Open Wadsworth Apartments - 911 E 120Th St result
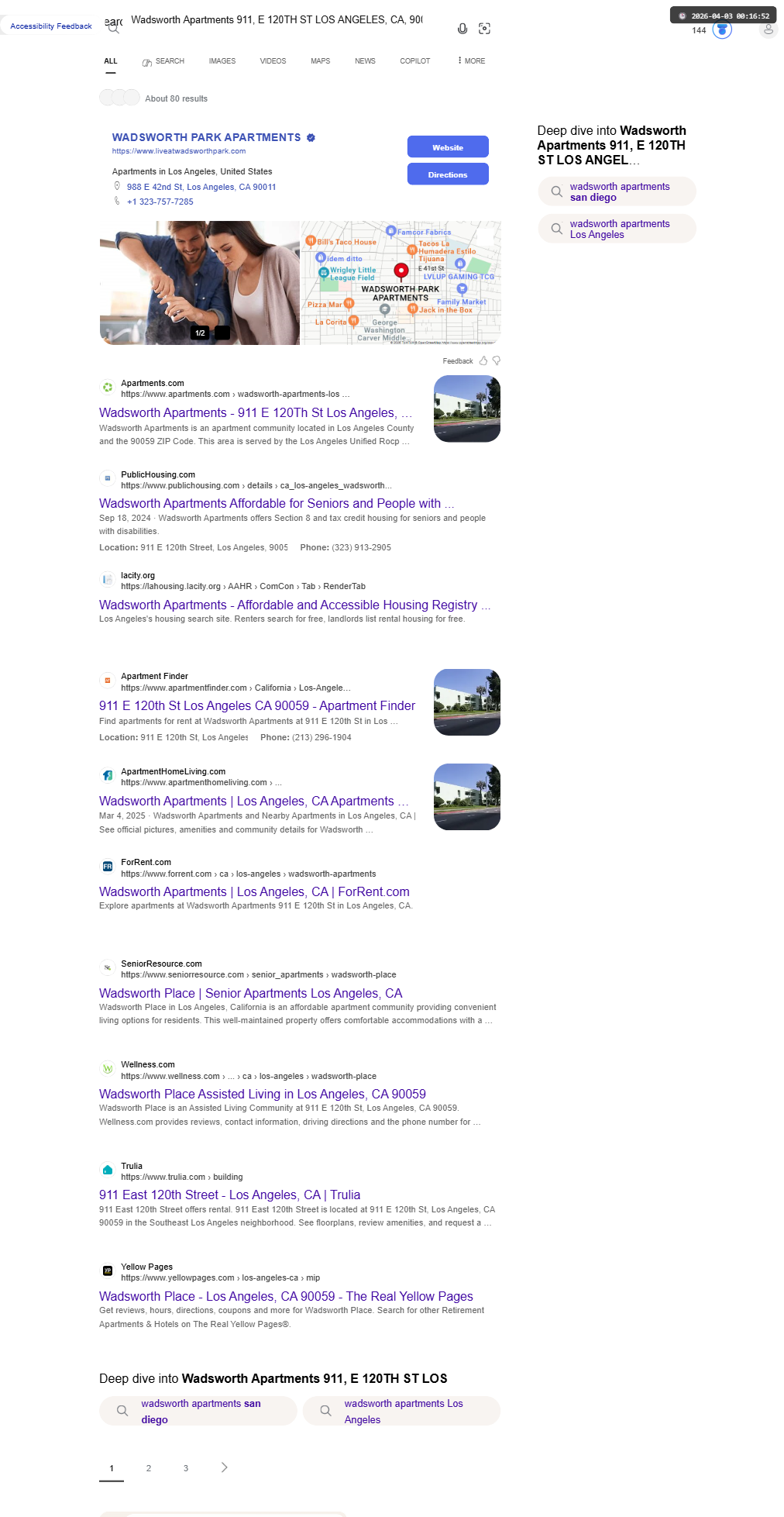The height and width of the screenshot is (1517, 784). click(256, 413)
